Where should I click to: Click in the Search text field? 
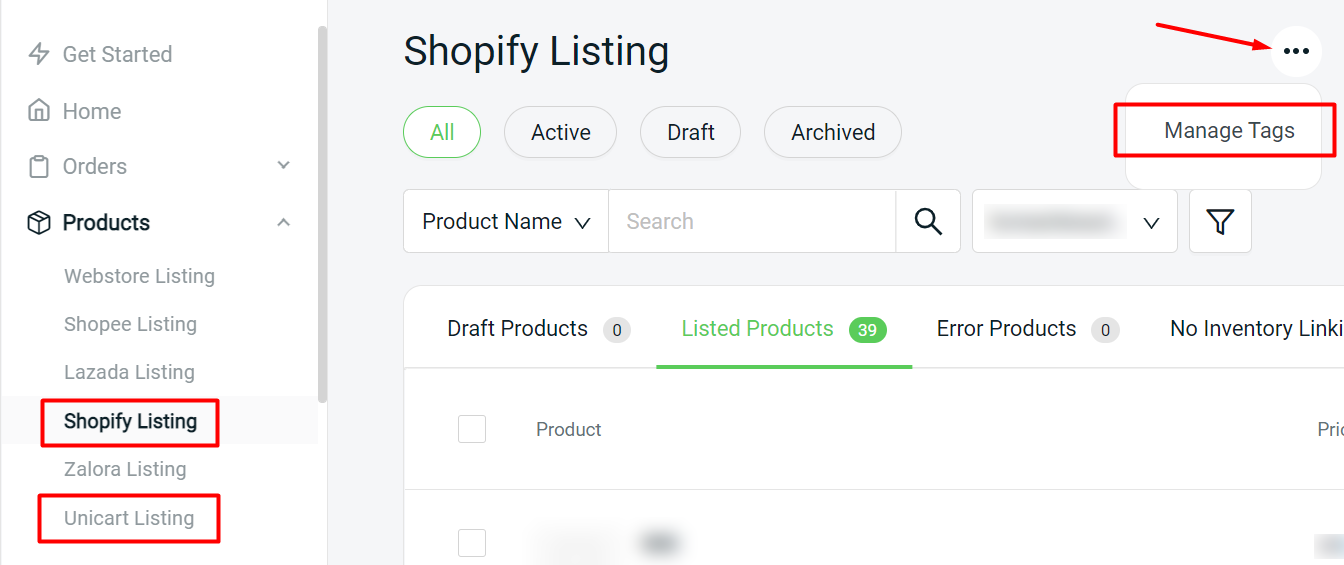[x=751, y=221]
